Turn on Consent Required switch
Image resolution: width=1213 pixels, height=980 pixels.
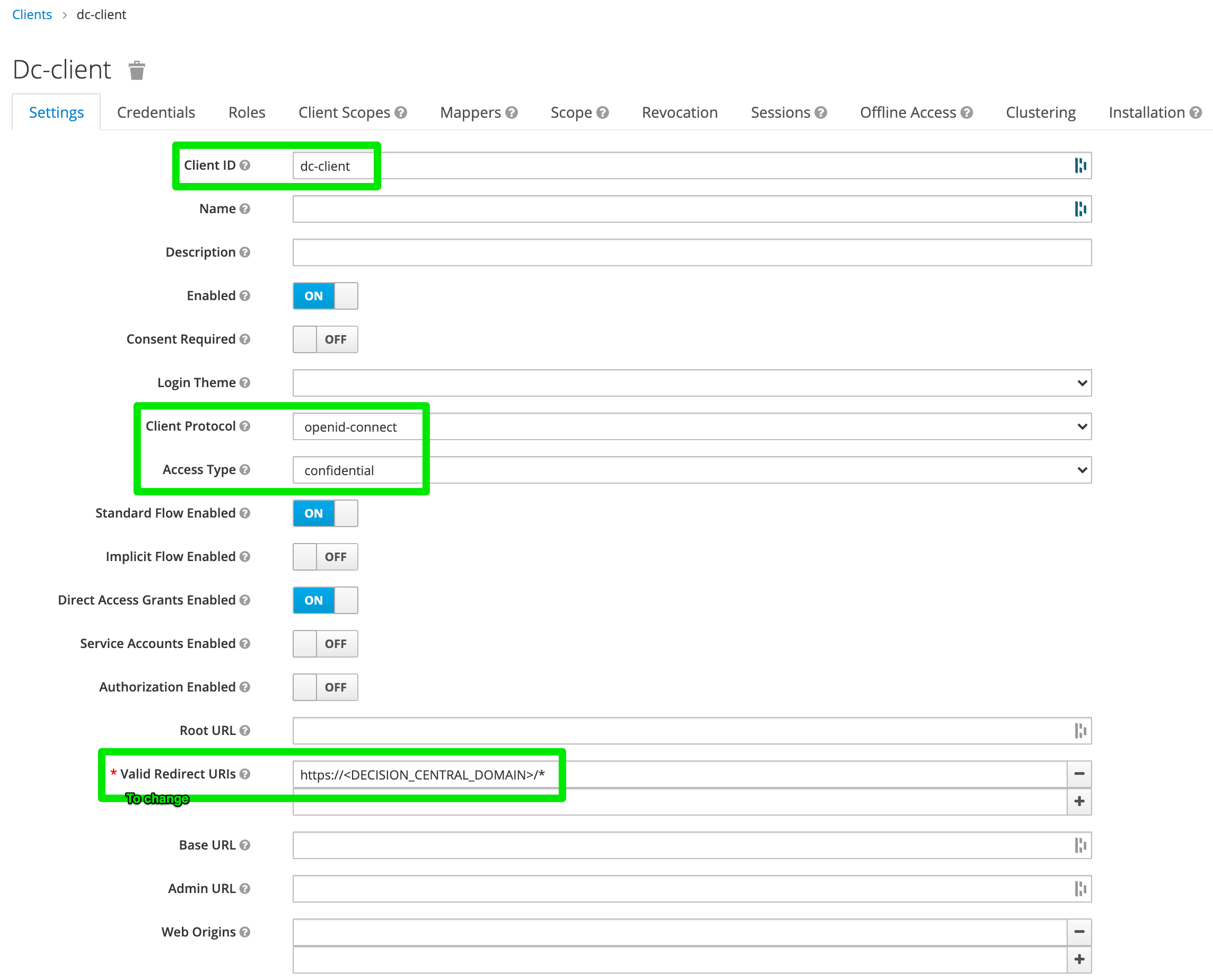pyautogui.click(x=325, y=339)
